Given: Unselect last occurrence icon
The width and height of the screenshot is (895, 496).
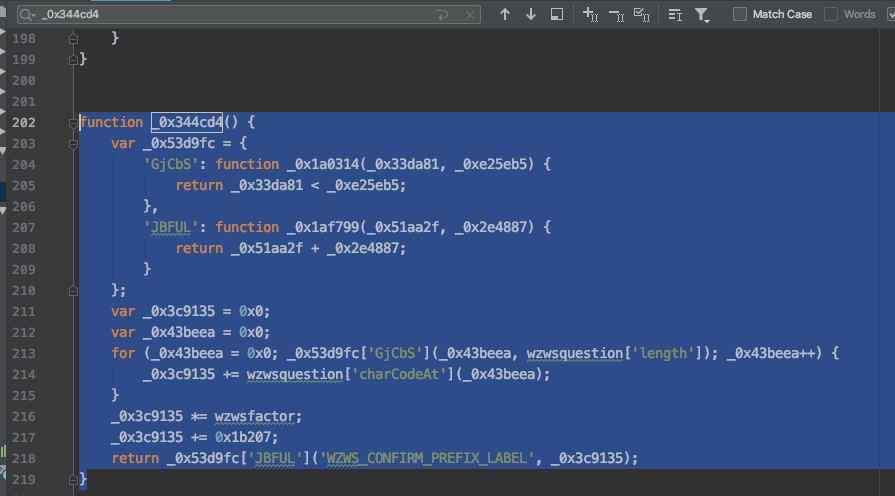Looking at the screenshot, I should [x=616, y=14].
